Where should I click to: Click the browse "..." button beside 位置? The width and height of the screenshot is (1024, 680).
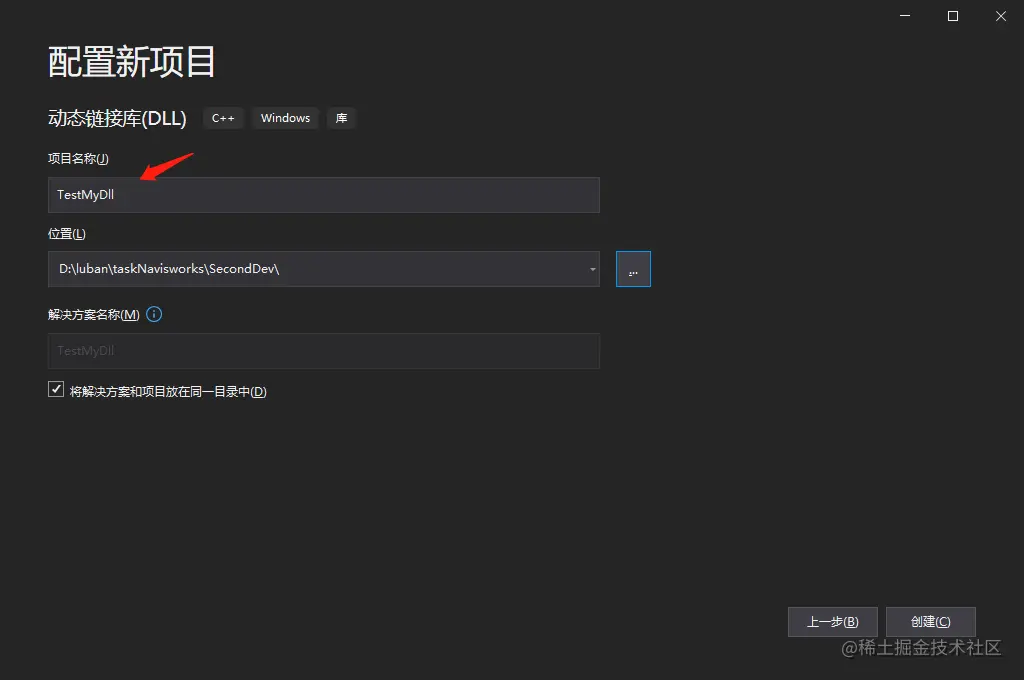pyautogui.click(x=632, y=268)
